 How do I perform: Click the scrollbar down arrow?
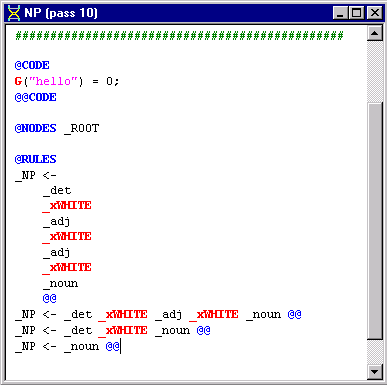click(375, 372)
